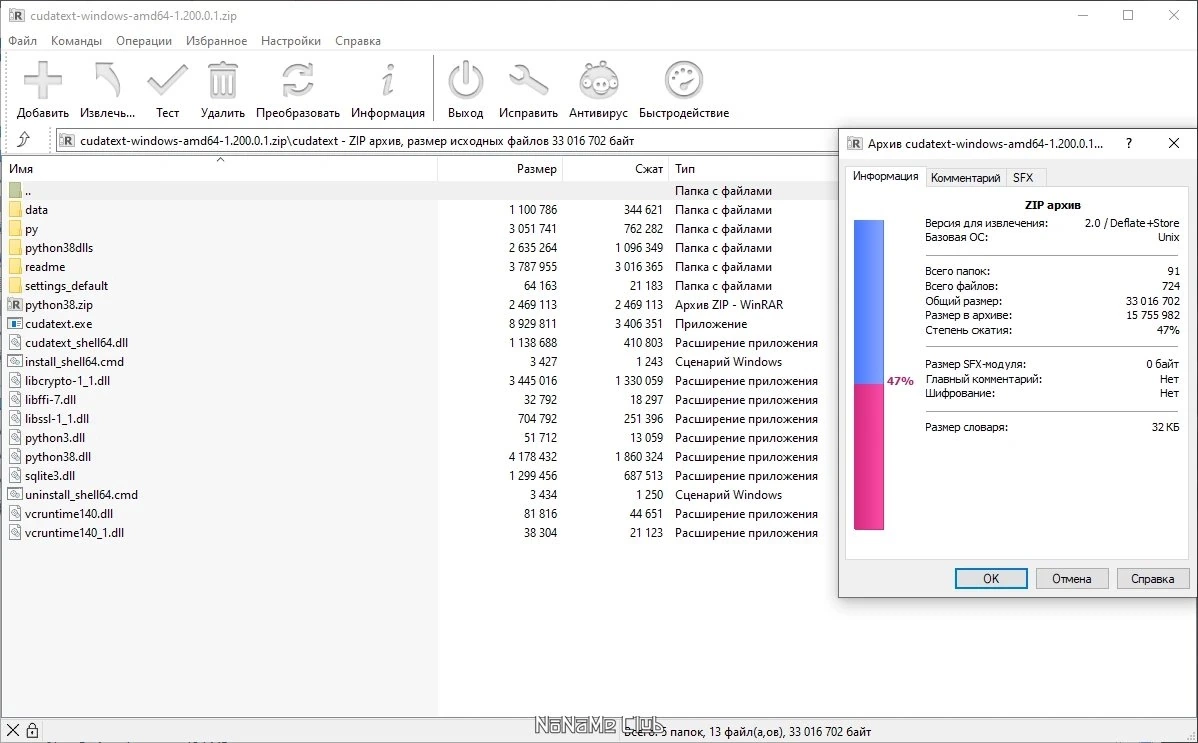Open the Быстродействие benchmark icon
1198x743 pixels.
[x=684, y=80]
